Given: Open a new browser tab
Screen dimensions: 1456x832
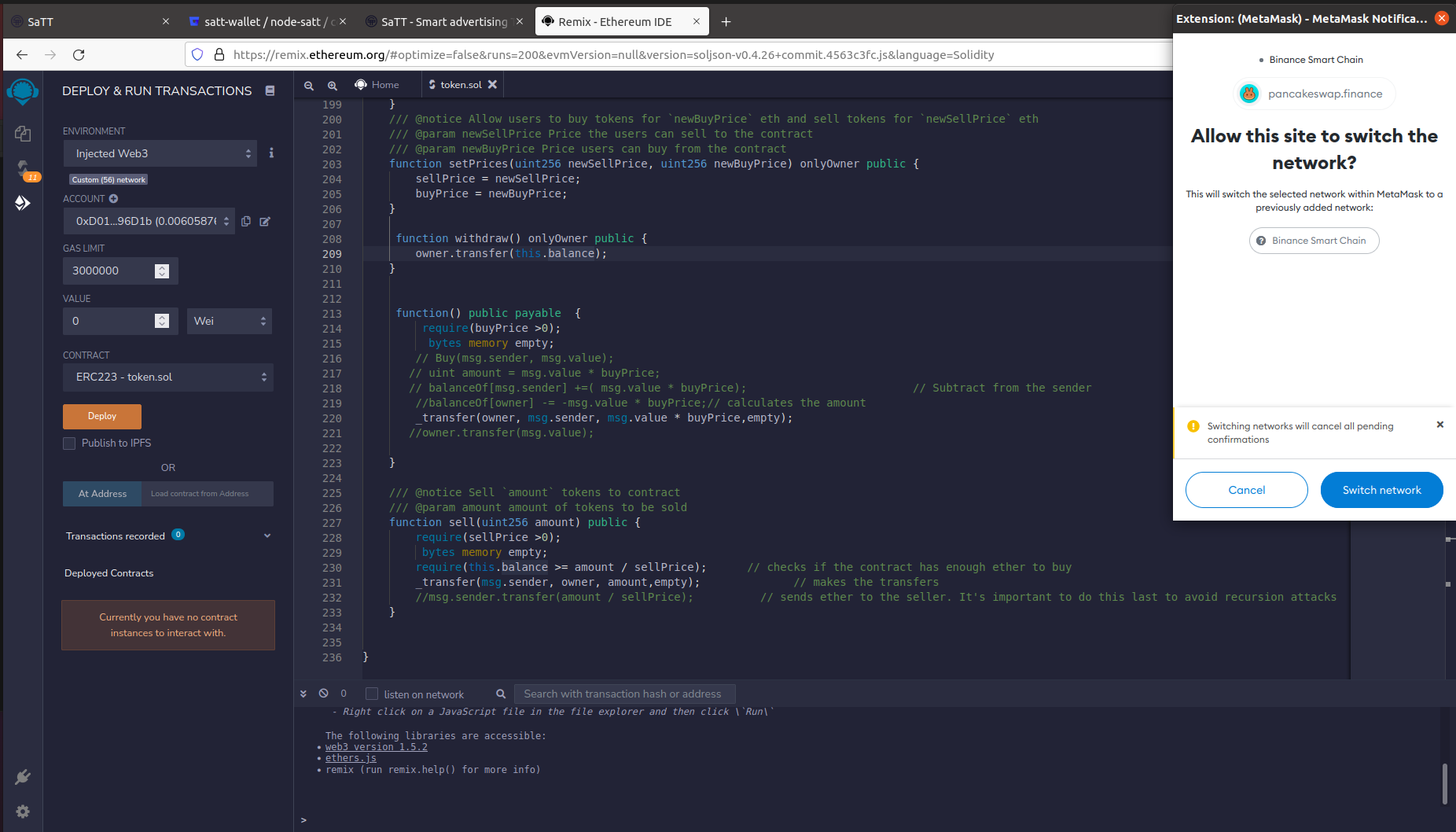Looking at the screenshot, I should 726,22.
